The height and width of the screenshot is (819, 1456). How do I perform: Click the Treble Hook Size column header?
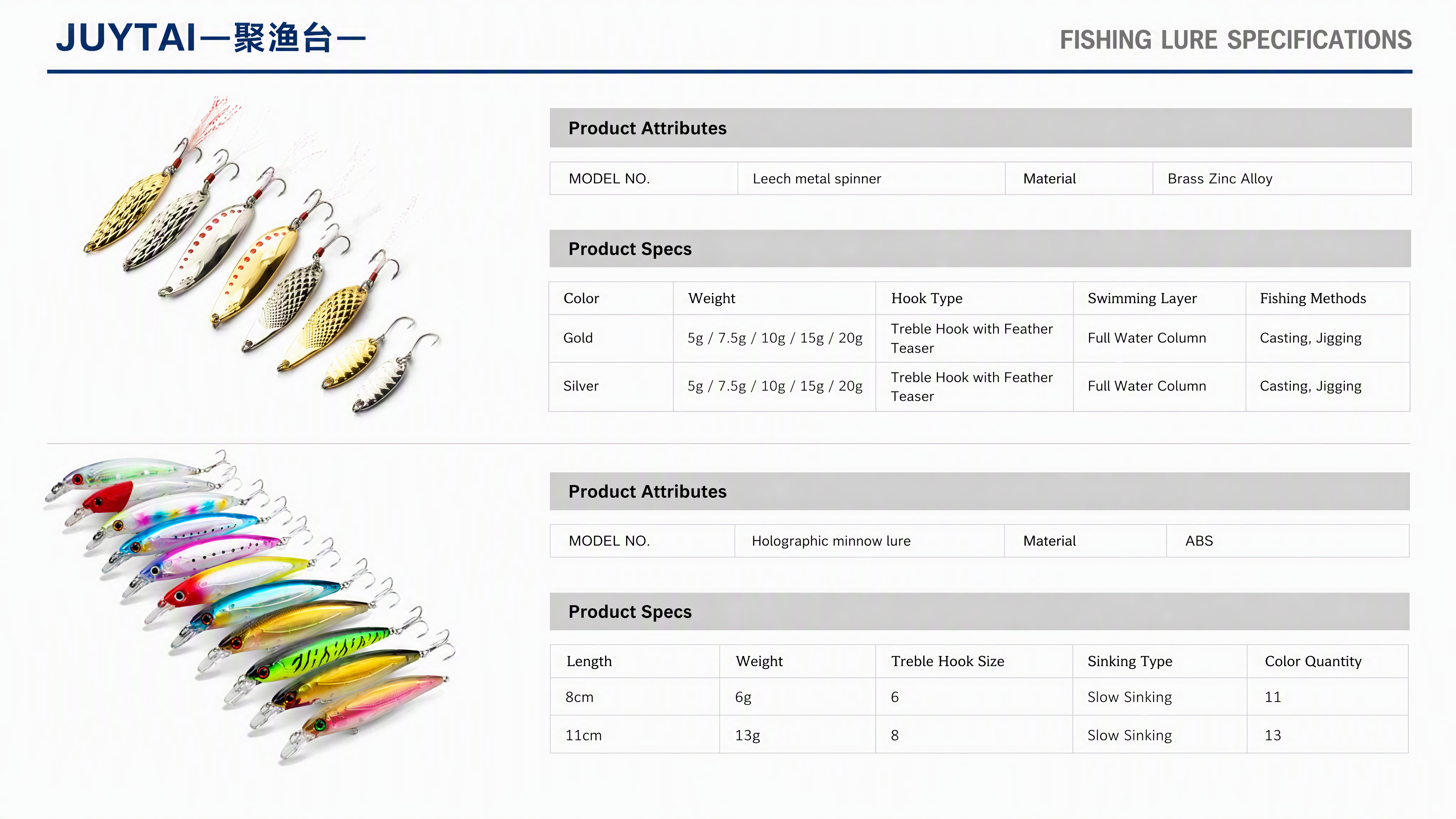[x=974, y=661]
